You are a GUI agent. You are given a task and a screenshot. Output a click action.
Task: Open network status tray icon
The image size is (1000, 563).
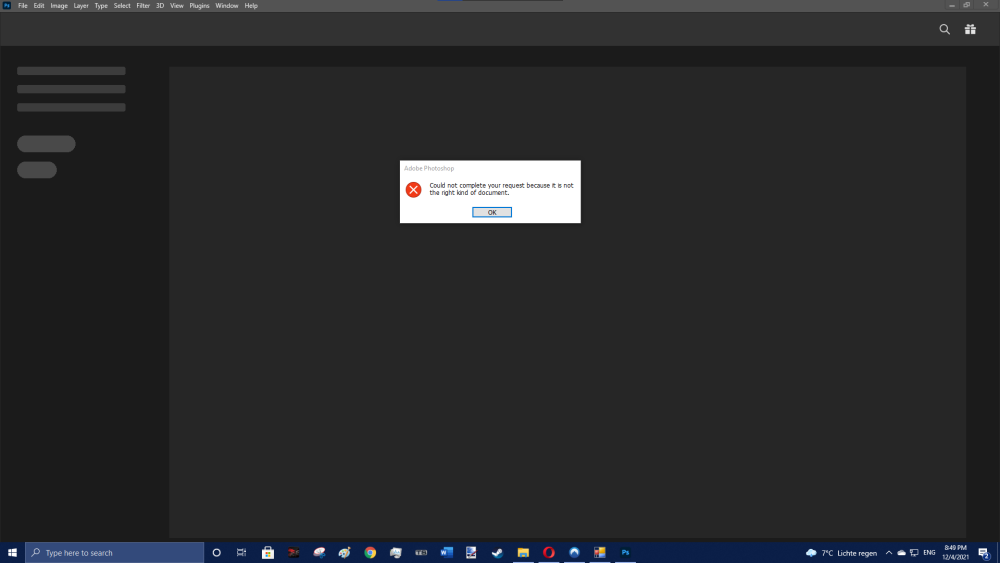pyautogui.click(x=914, y=553)
